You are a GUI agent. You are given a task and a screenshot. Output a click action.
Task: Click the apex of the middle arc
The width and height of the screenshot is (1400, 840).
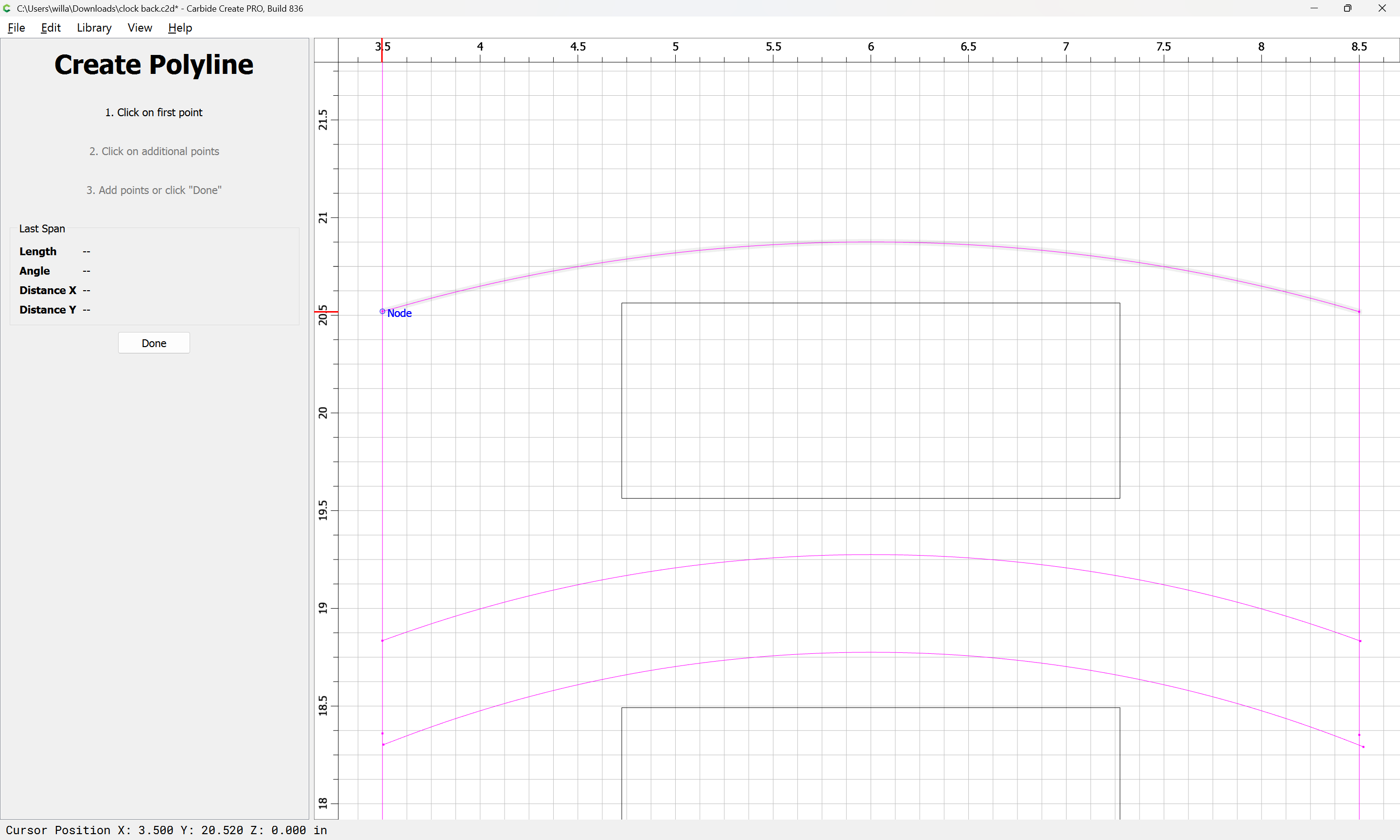coord(872,555)
